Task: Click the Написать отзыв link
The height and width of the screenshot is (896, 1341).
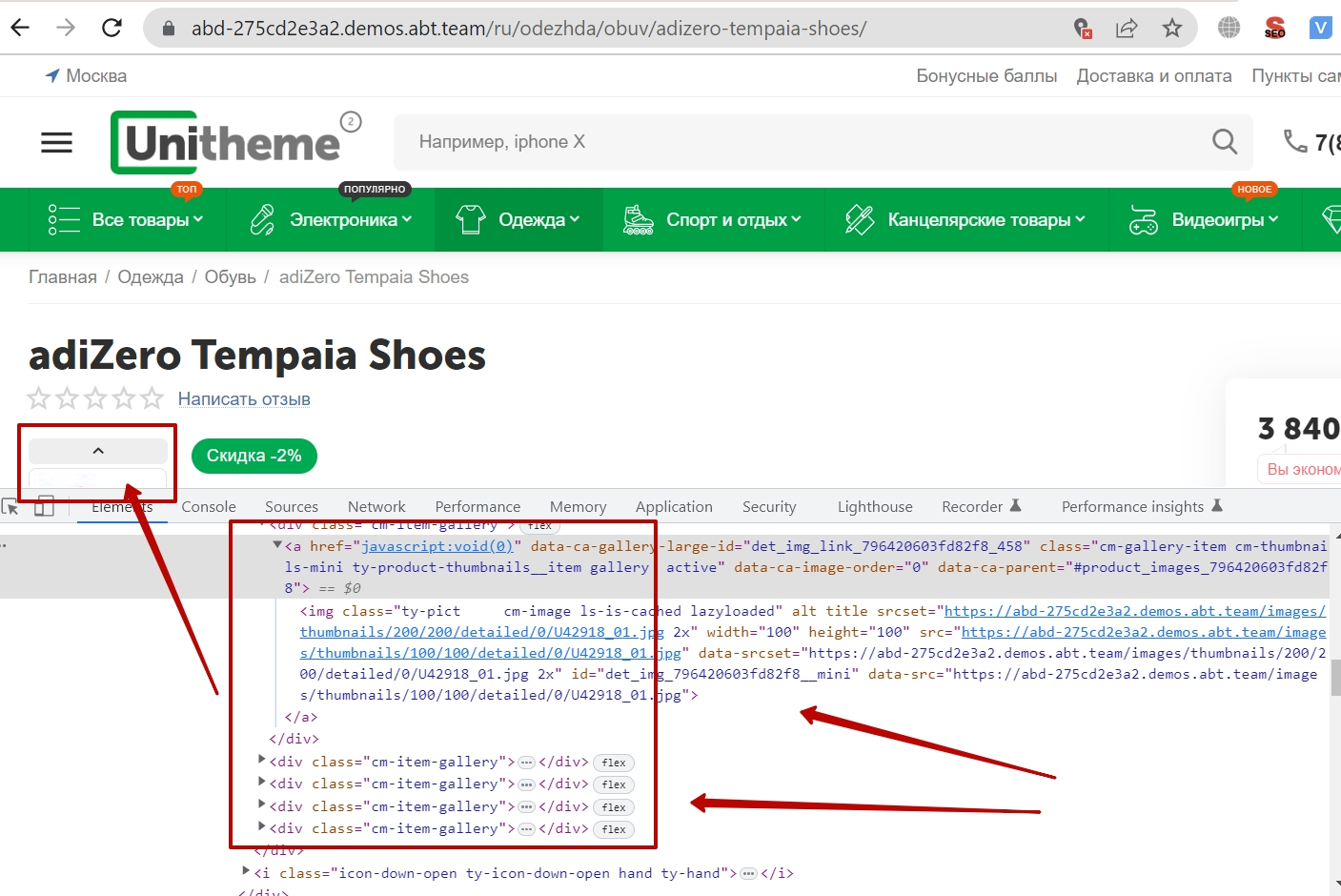Action: [x=244, y=399]
